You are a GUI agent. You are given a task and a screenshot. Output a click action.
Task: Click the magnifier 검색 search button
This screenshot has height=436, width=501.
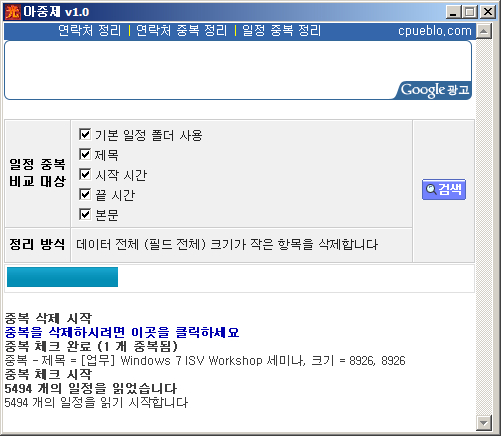(x=444, y=189)
